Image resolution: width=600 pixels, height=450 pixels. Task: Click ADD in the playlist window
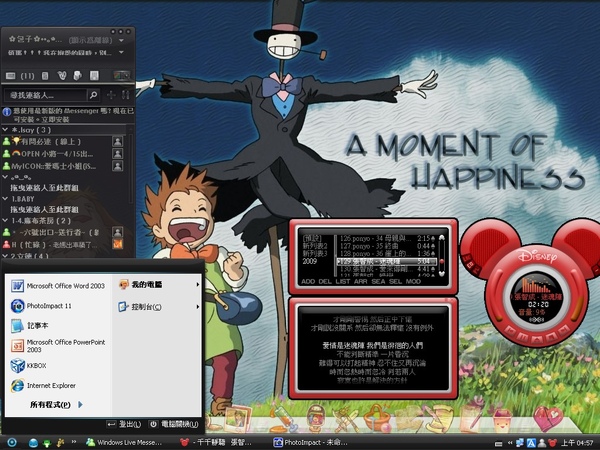308,281
